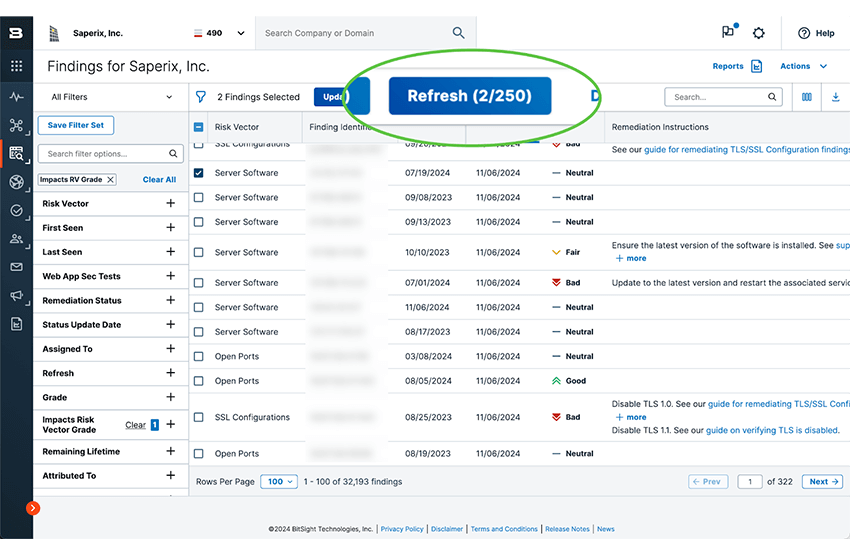Open the megaphone sidebar icon
Image resolution: width=850 pixels, height=539 pixels.
point(16,296)
